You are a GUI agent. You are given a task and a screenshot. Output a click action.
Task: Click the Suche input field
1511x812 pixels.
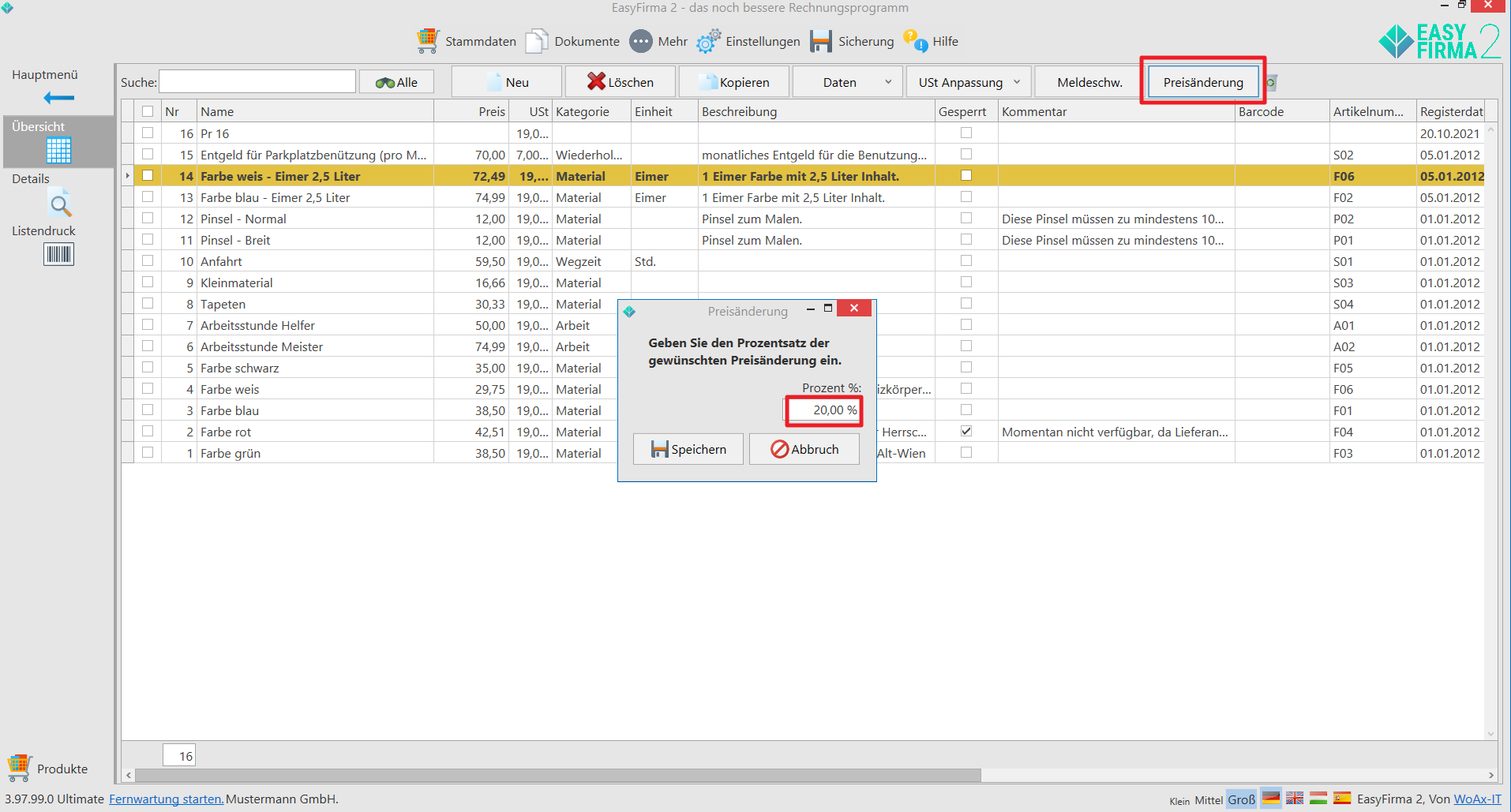pyautogui.click(x=257, y=81)
